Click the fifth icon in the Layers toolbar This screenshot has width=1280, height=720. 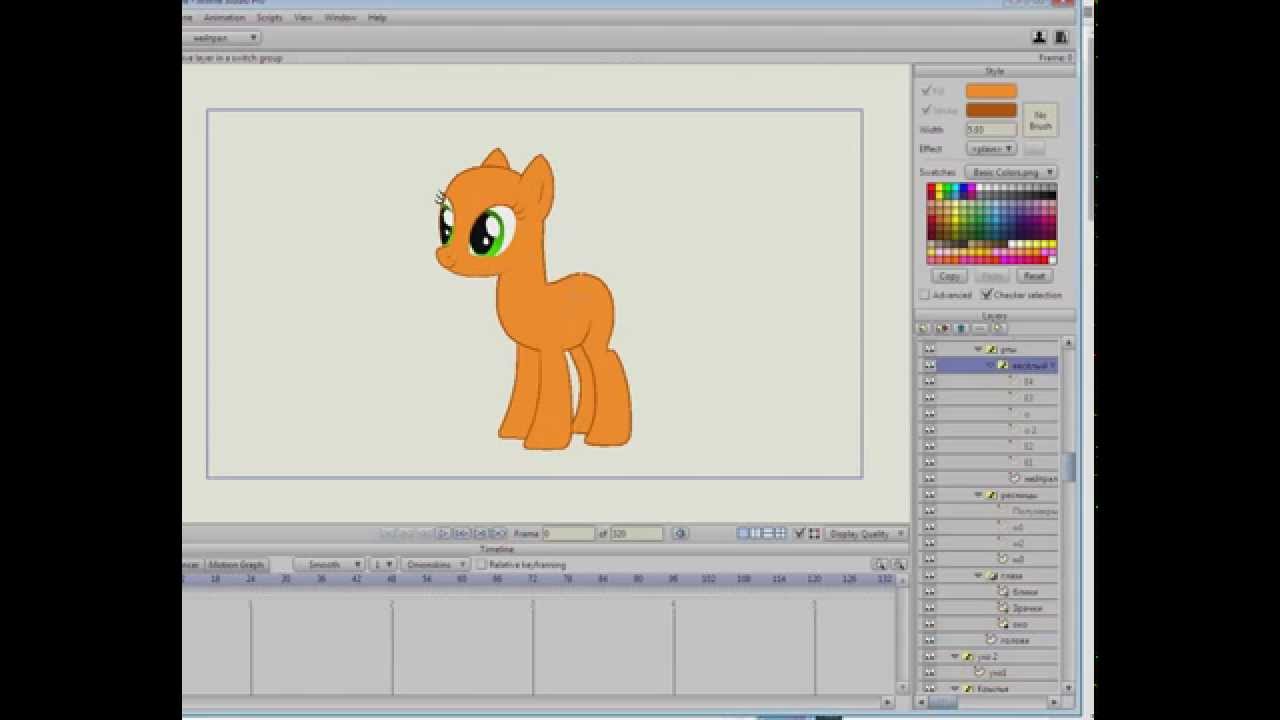(x=999, y=329)
